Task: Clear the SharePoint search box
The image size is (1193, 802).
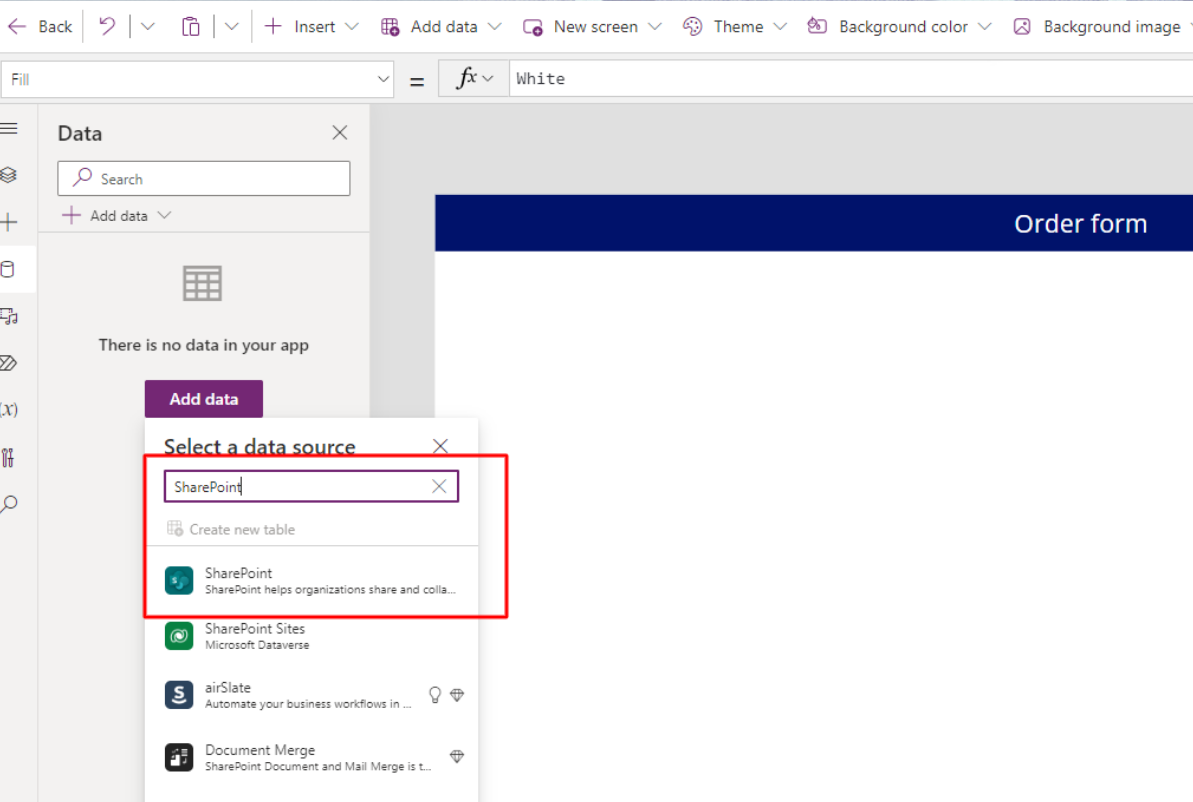Action: (x=438, y=486)
